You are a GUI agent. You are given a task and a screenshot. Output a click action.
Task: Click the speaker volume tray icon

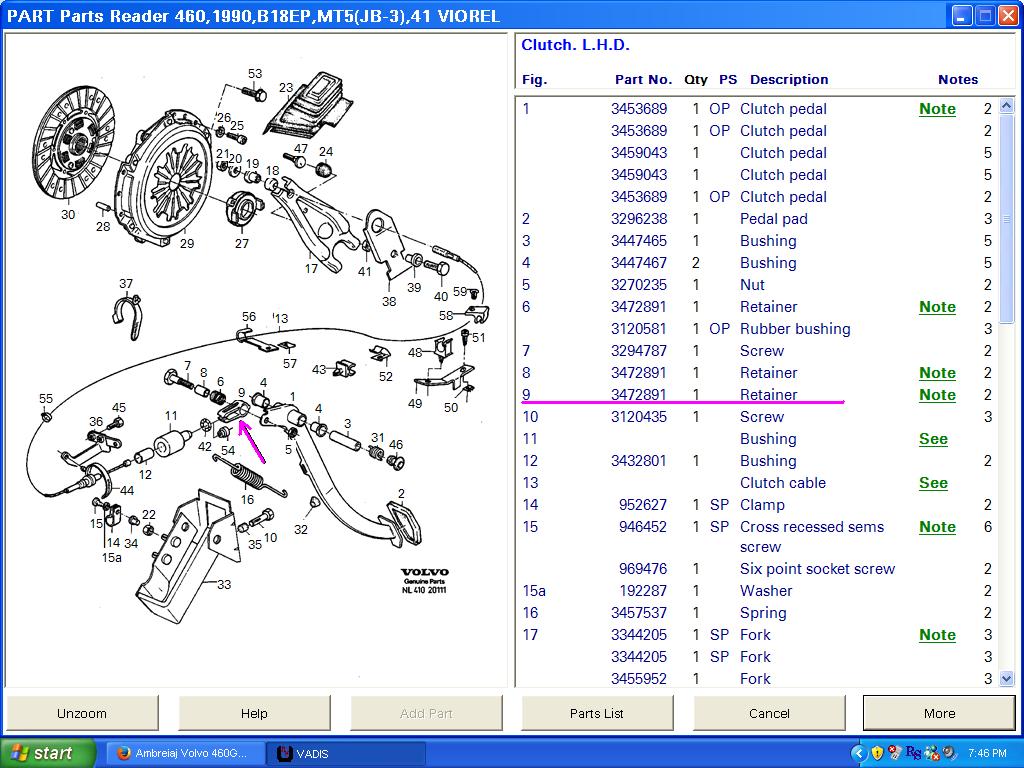(950, 753)
